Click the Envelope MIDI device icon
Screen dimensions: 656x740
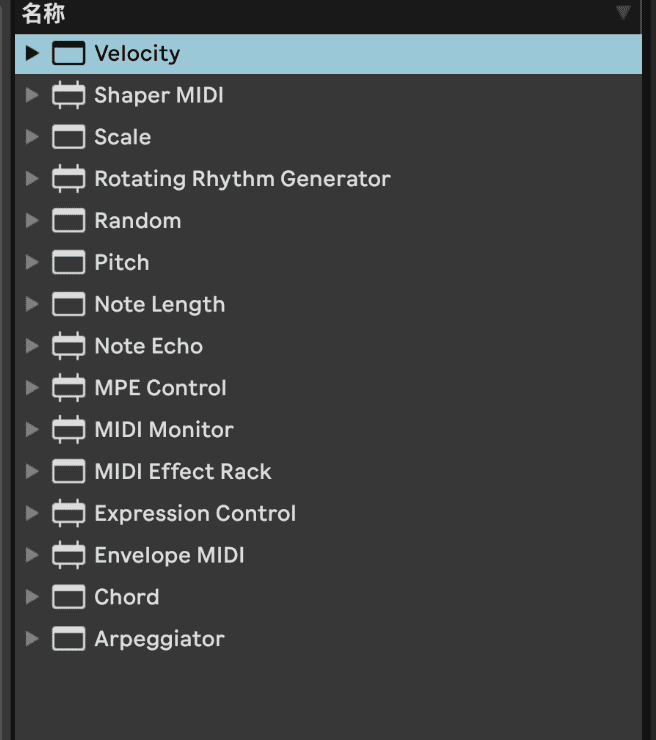tap(68, 555)
